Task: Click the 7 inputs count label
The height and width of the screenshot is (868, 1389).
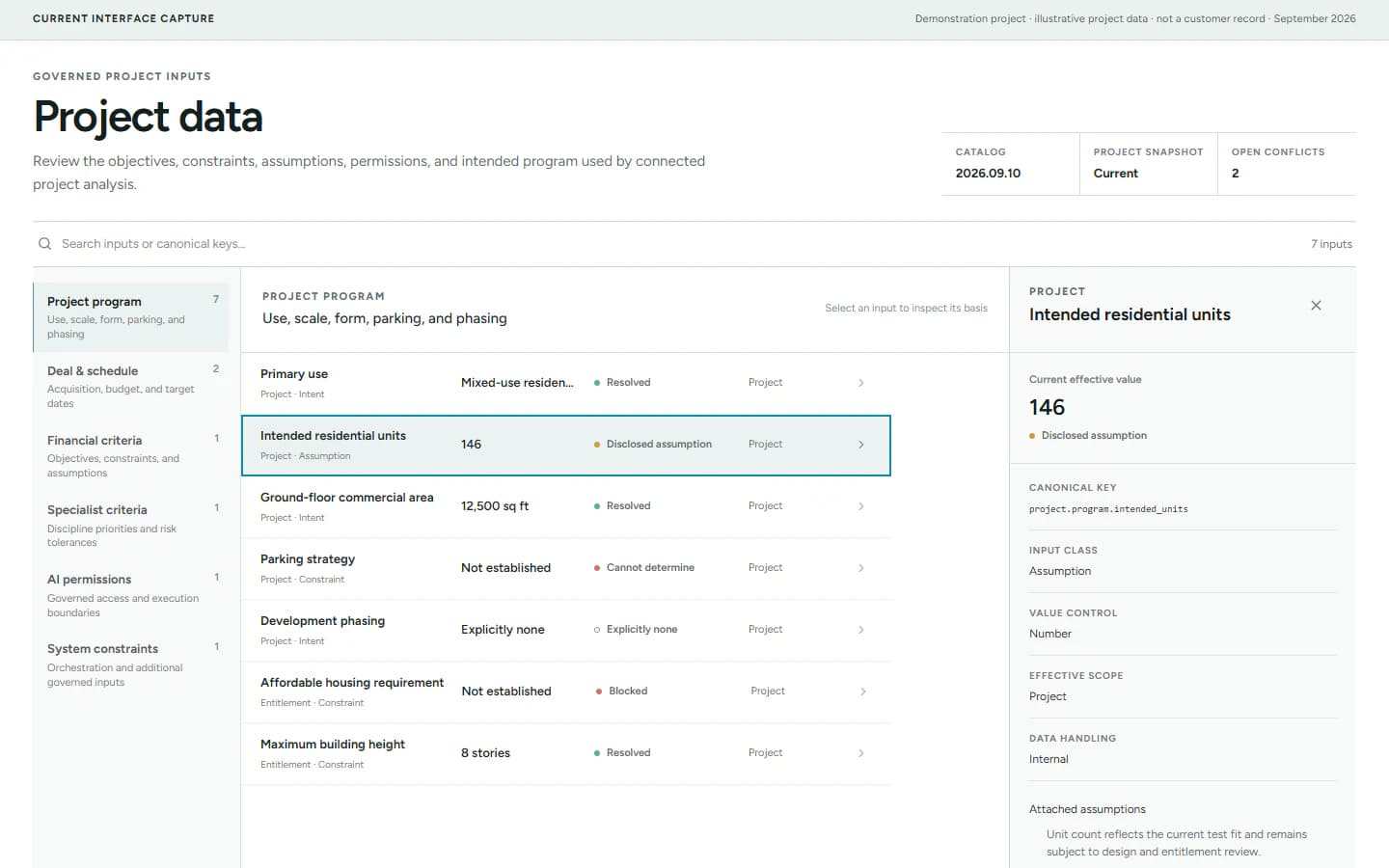Action: coord(1331,244)
